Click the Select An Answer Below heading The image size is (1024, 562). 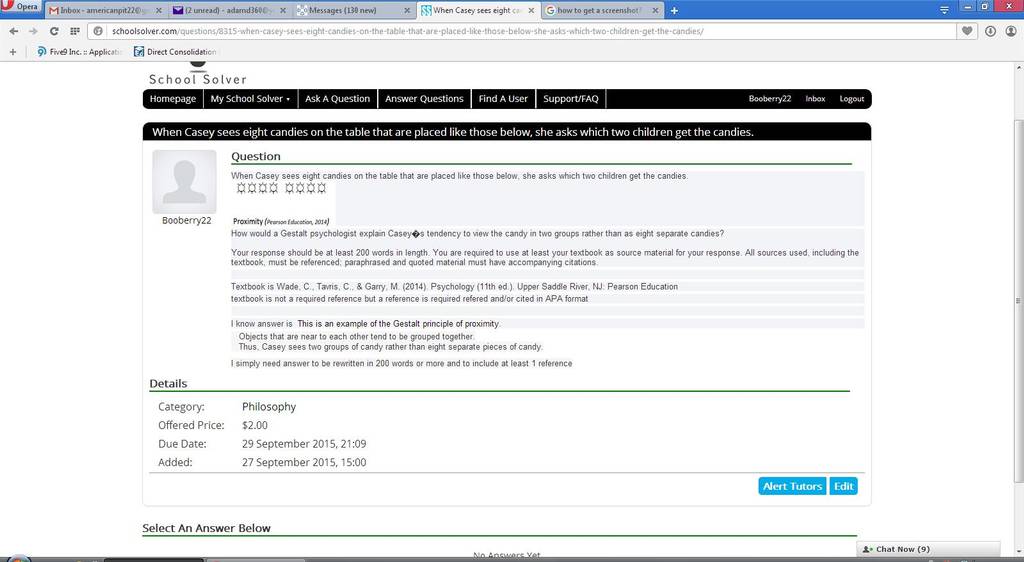click(206, 528)
